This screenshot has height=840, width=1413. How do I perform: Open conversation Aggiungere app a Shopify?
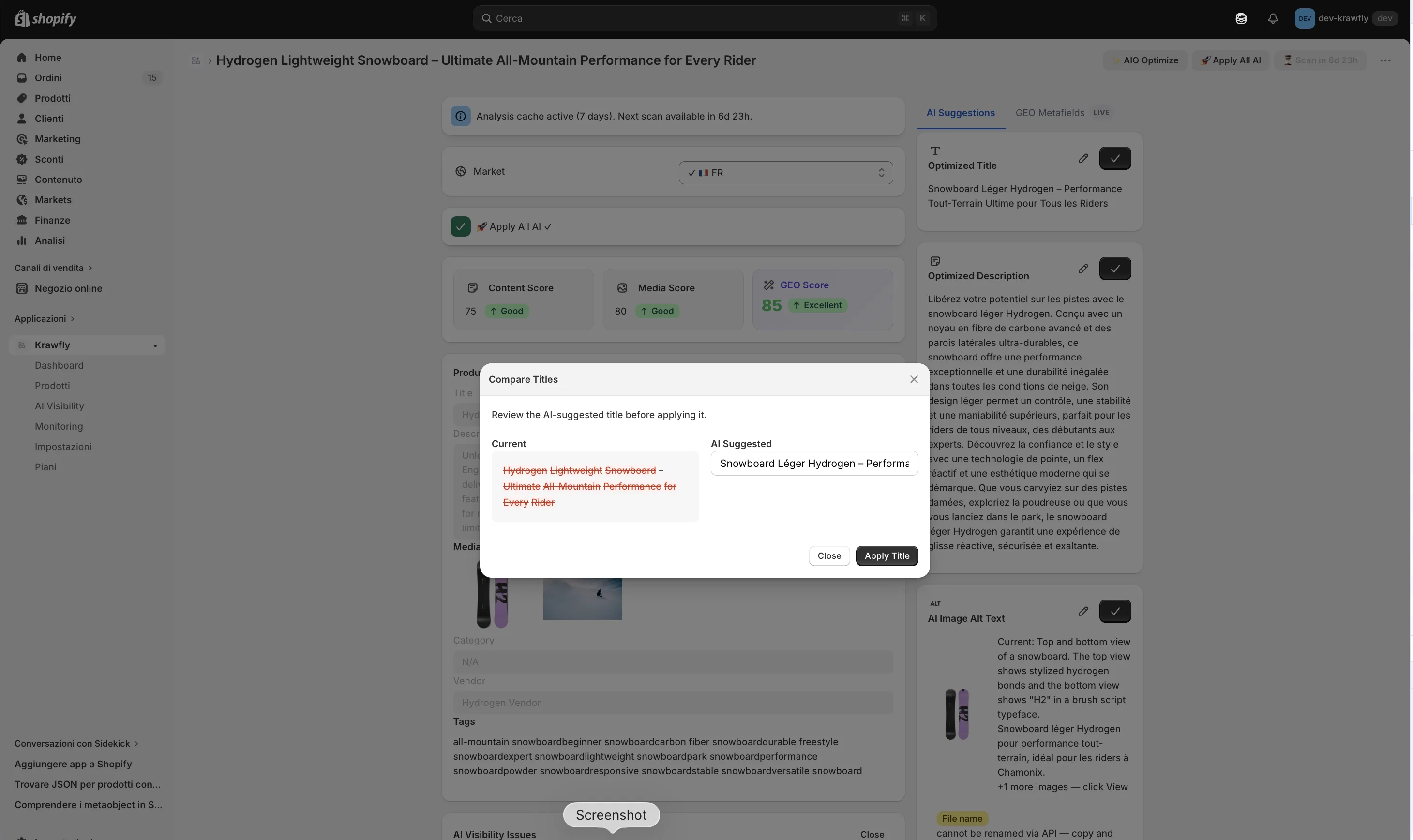73,764
